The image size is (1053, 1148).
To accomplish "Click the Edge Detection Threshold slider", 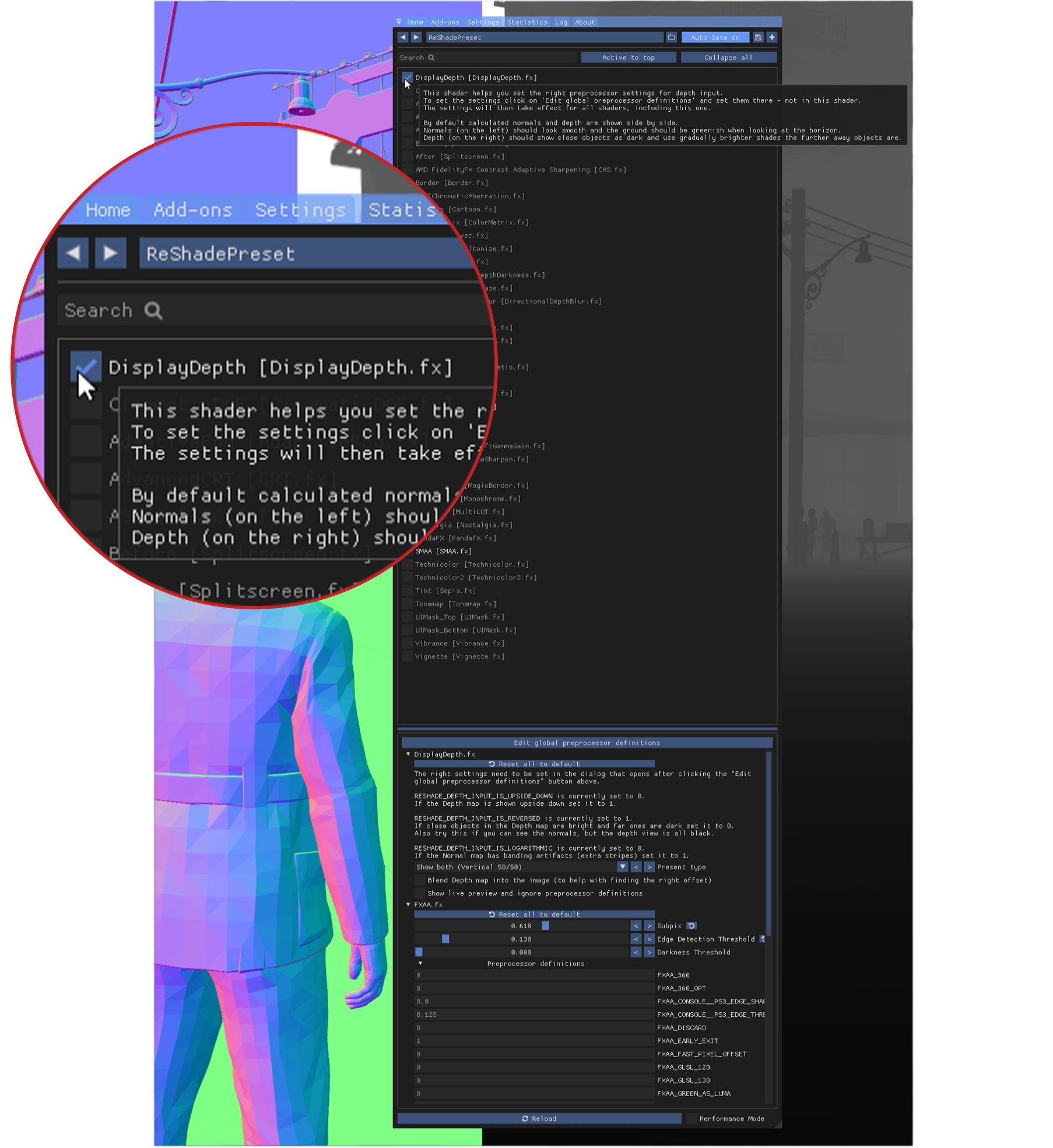I will click(x=521, y=939).
